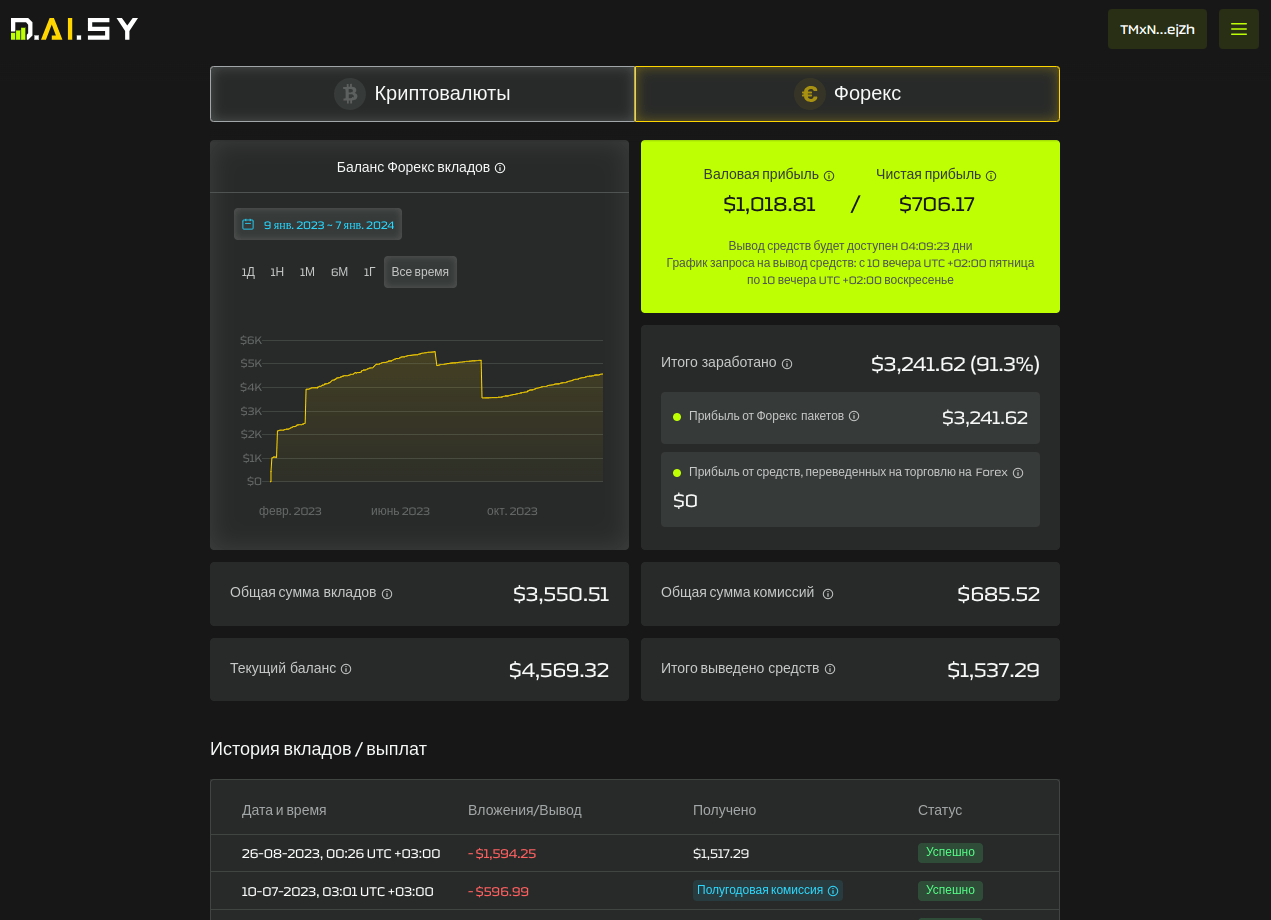The image size is (1271, 920).
Task: Open the hamburger menu
Action: click(1238, 29)
